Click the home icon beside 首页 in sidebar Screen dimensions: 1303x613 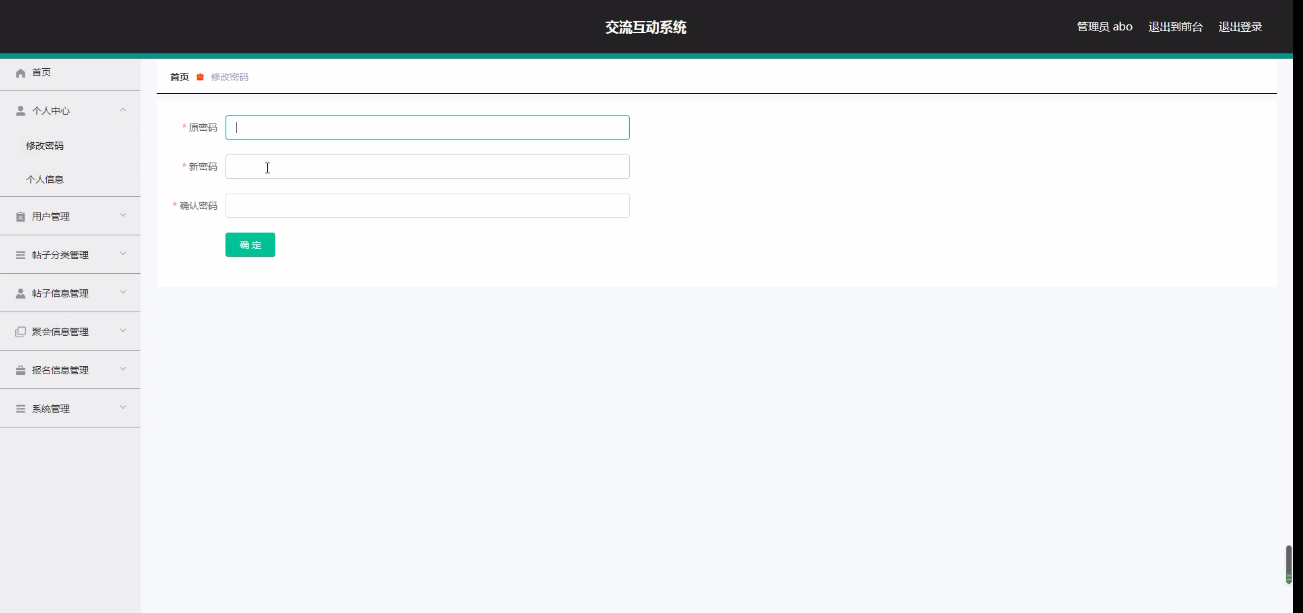[20, 73]
